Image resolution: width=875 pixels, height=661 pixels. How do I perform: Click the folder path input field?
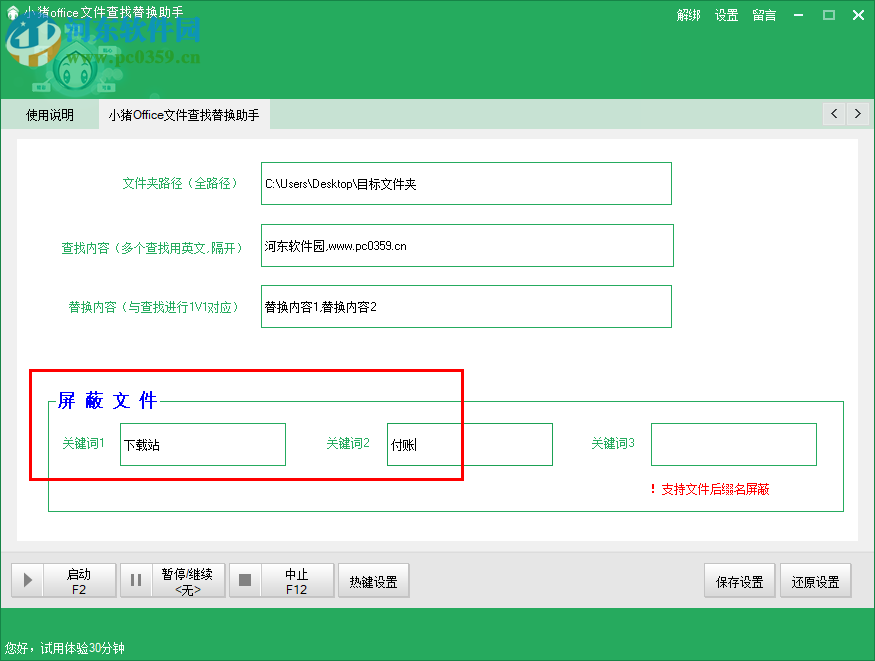click(x=465, y=183)
